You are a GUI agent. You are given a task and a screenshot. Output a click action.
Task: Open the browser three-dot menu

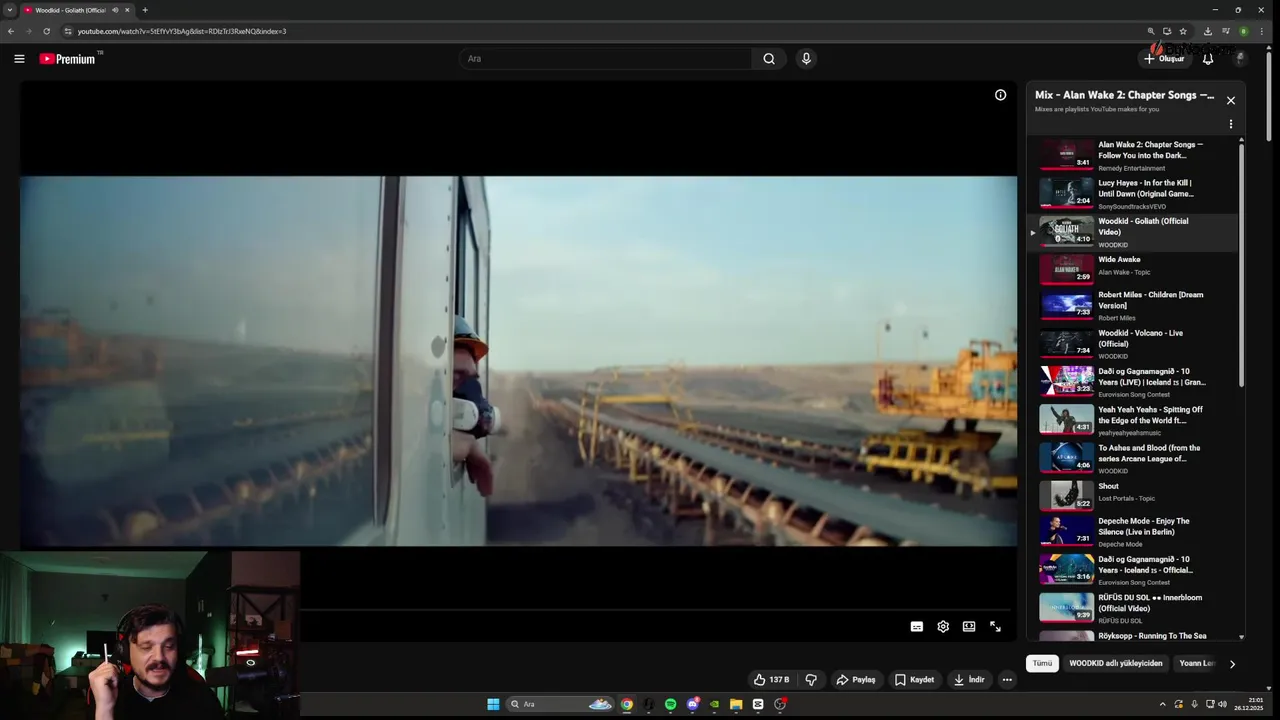click(1263, 31)
